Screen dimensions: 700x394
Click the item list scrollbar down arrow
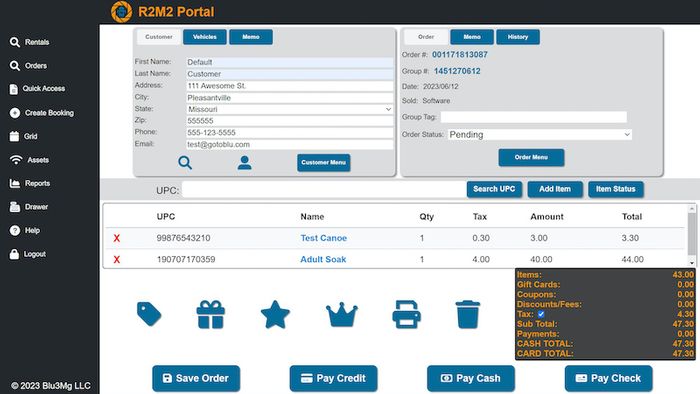pos(692,263)
